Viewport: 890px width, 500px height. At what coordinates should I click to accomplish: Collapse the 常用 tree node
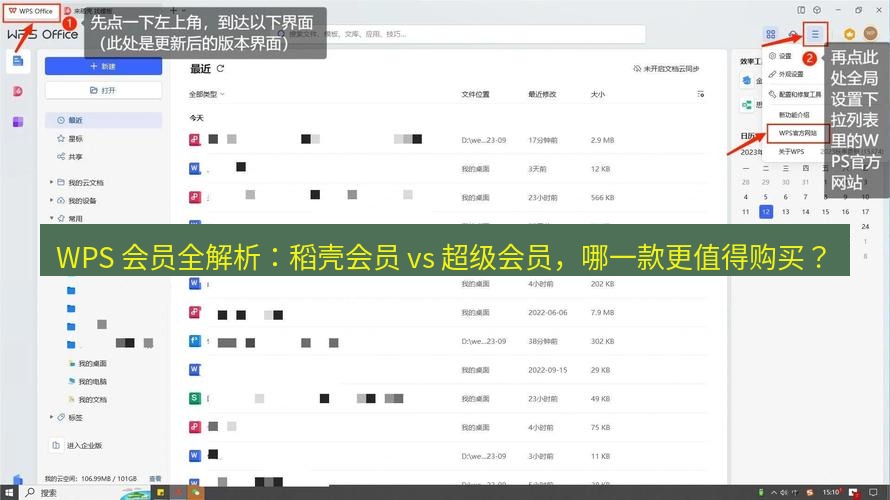pyautogui.click(x=51, y=218)
